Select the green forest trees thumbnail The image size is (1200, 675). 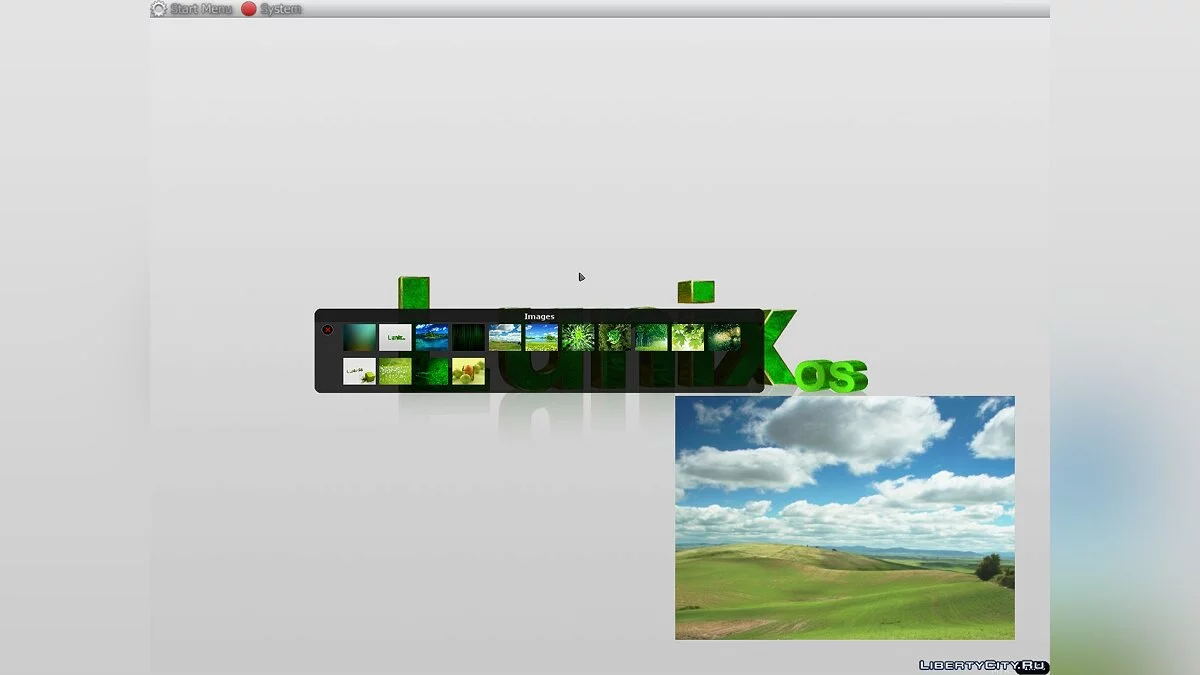pyautogui.click(x=651, y=337)
